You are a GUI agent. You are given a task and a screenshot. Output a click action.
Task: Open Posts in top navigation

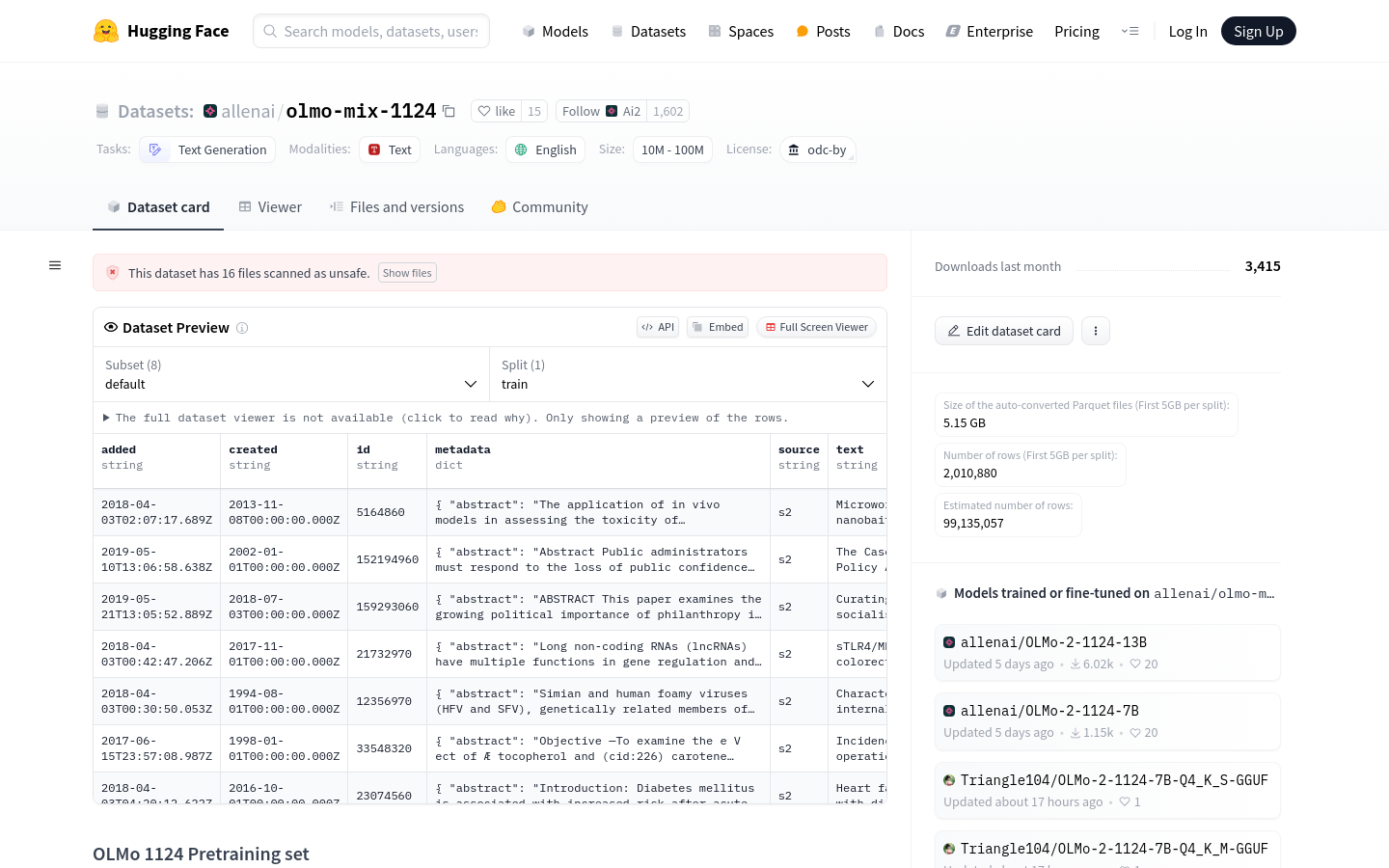point(823,31)
